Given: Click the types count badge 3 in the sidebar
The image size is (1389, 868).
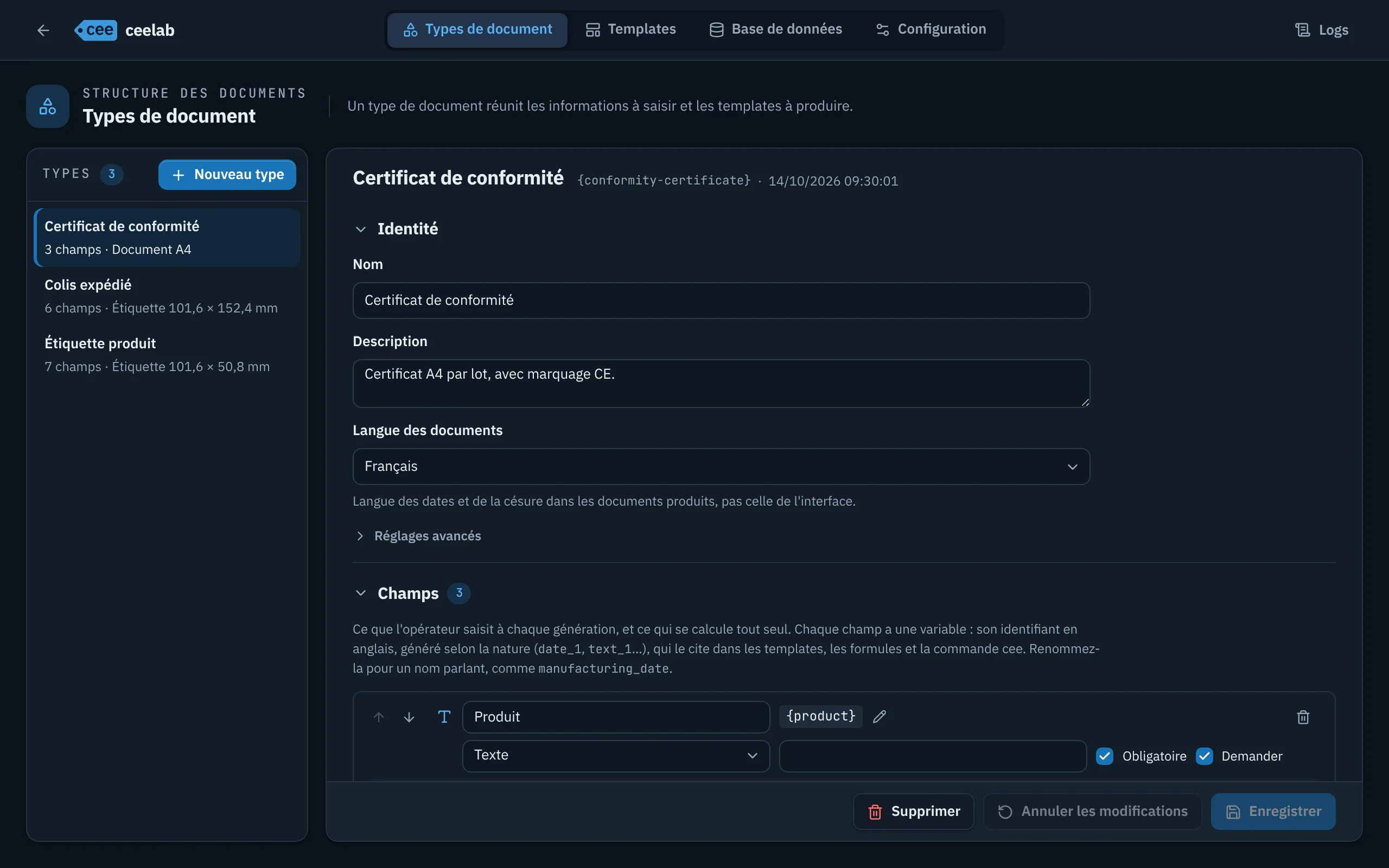Looking at the screenshot, I should click(x=112, y=174).
